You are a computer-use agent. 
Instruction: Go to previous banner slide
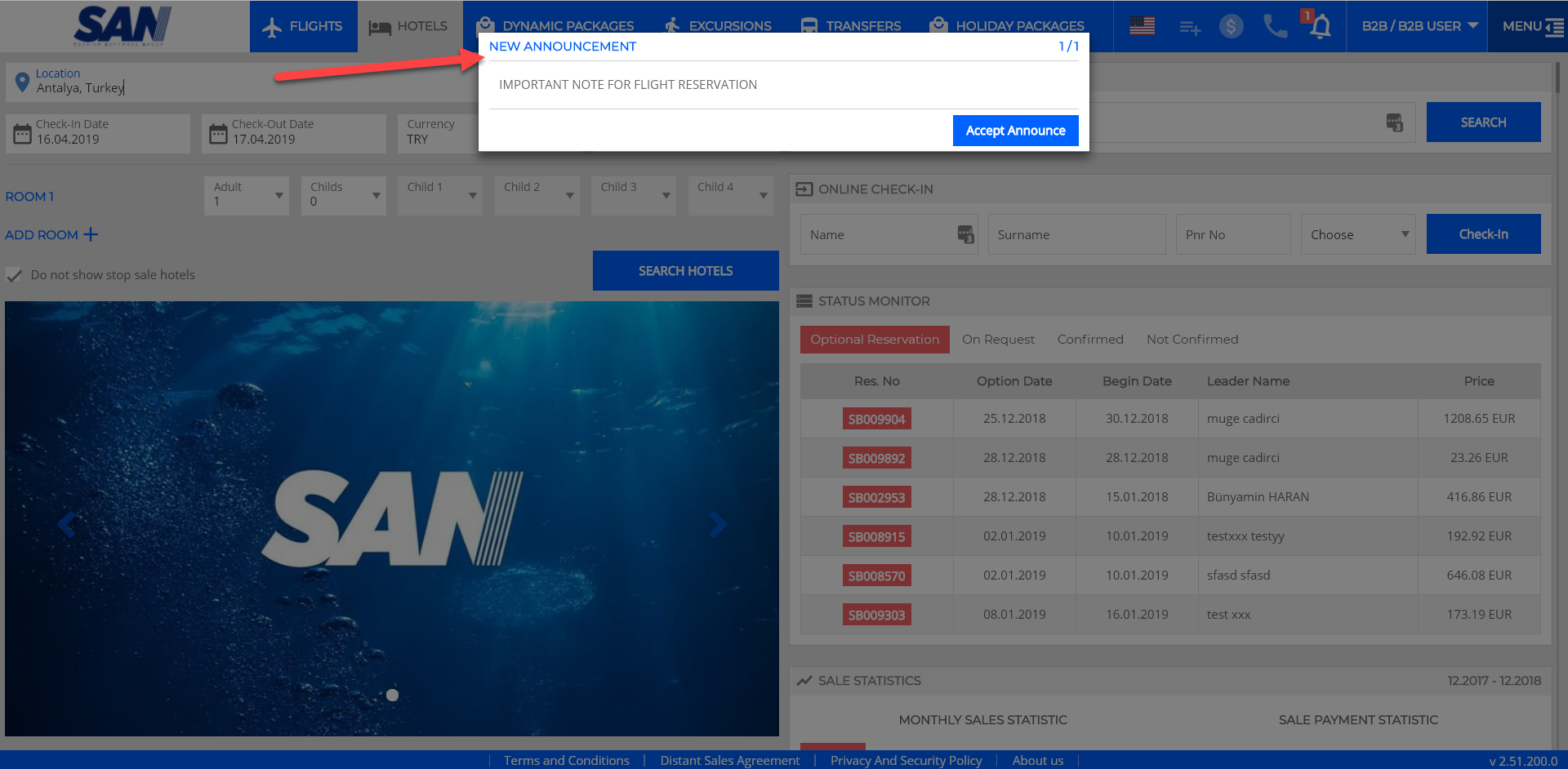click(67, 524)
